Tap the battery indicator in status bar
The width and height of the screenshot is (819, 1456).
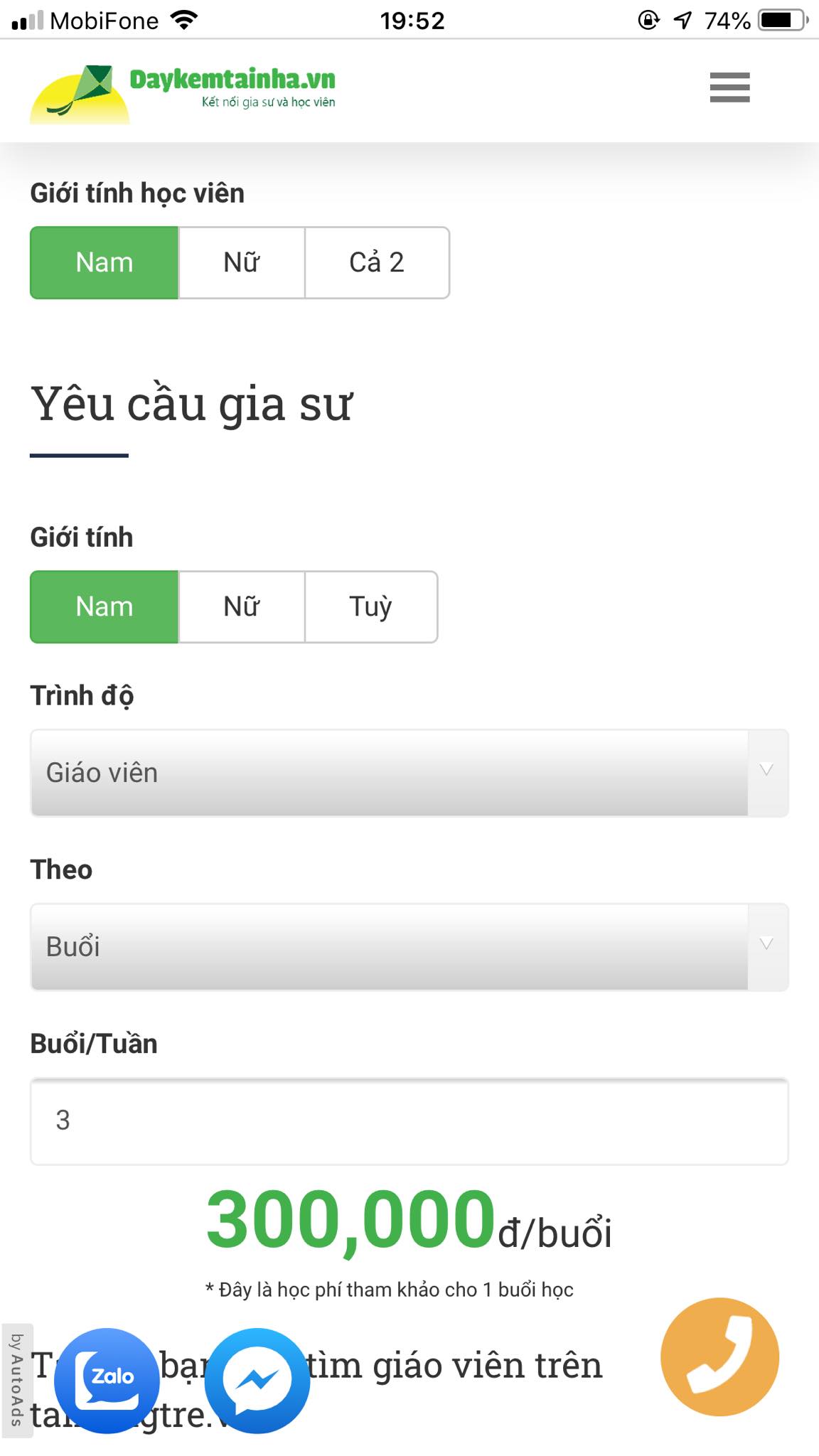[x=783, y=20]
